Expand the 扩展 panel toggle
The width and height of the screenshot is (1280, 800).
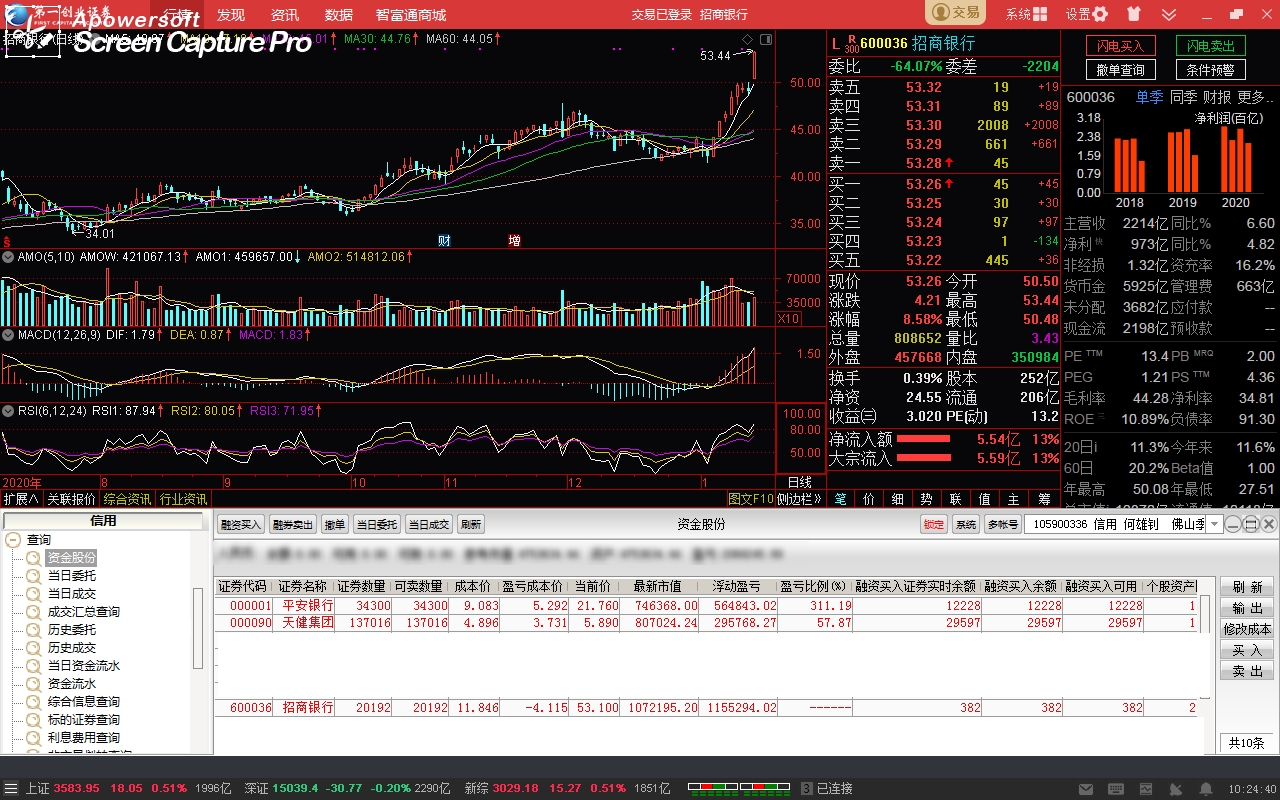pyautogui.click(x=21, y=499)
